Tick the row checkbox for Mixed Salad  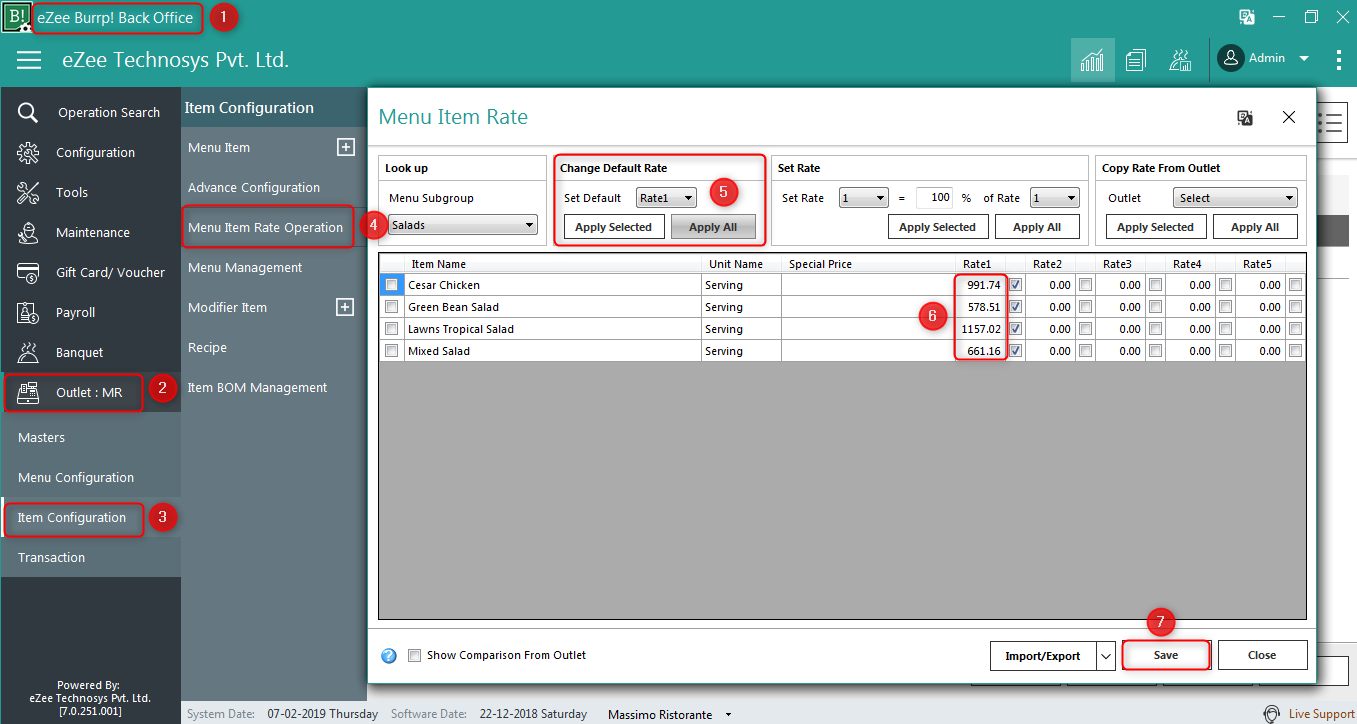pyautogui.click(x=392, y=351)
